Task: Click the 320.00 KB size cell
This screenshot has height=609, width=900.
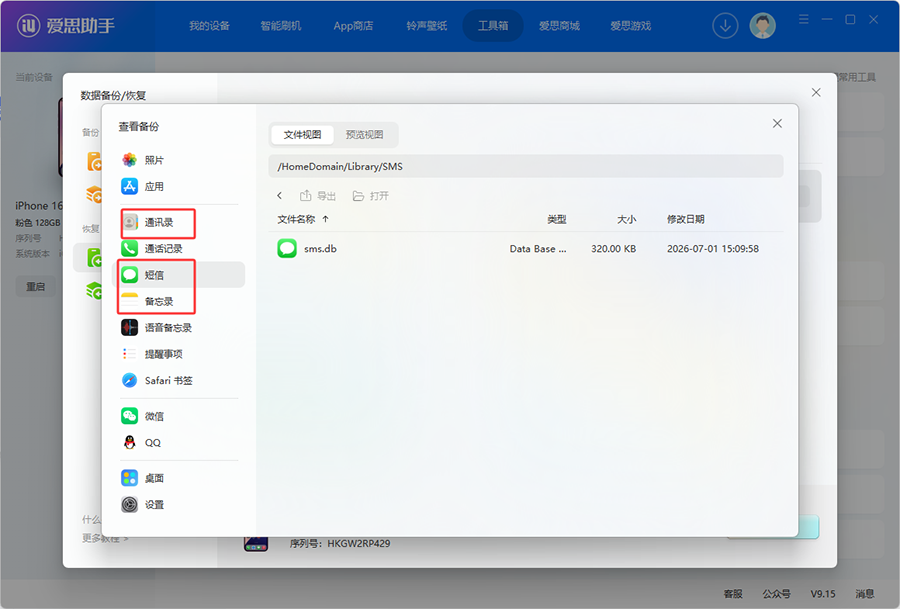Action: click(x=614, y=249)
